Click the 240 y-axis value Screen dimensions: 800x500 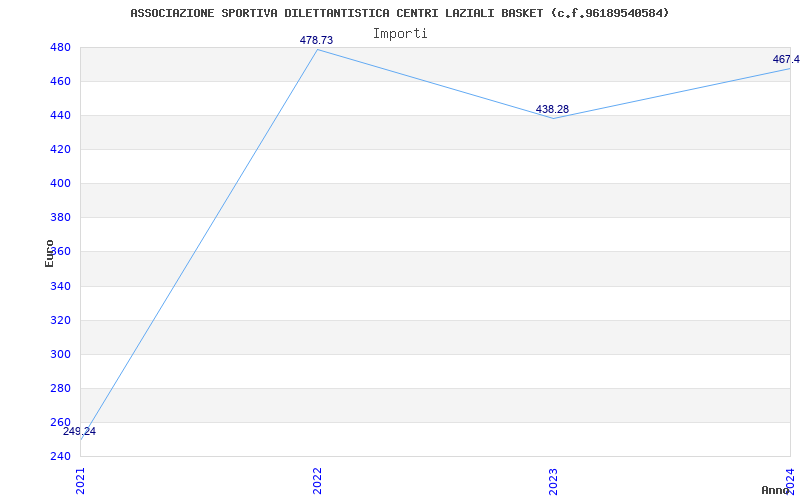[60, 456]
